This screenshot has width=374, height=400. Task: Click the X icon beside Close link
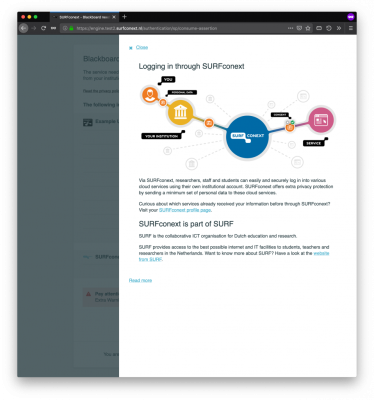(131, 48)
